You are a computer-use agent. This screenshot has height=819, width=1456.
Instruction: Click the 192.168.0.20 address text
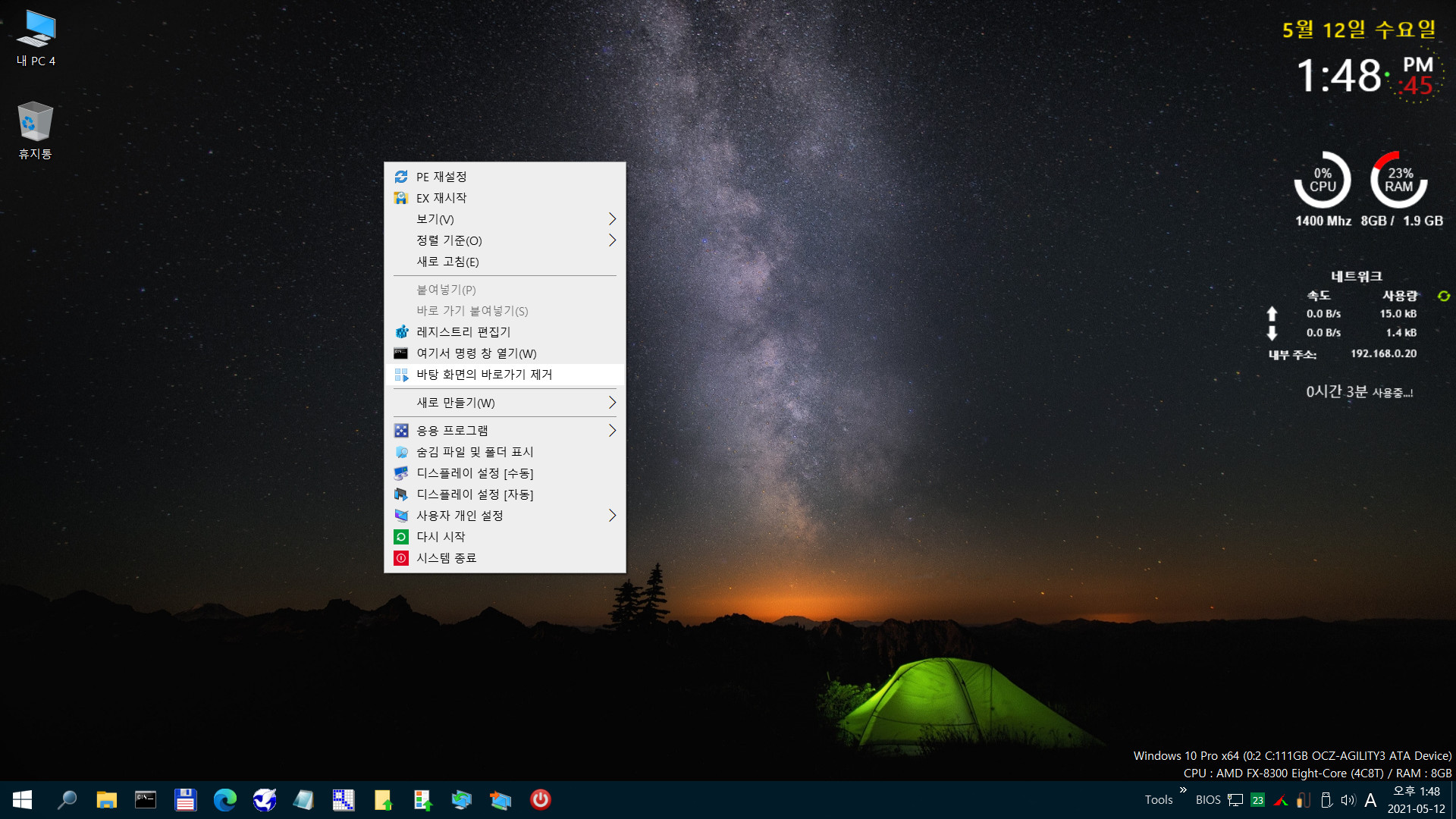pos(1383,353)
